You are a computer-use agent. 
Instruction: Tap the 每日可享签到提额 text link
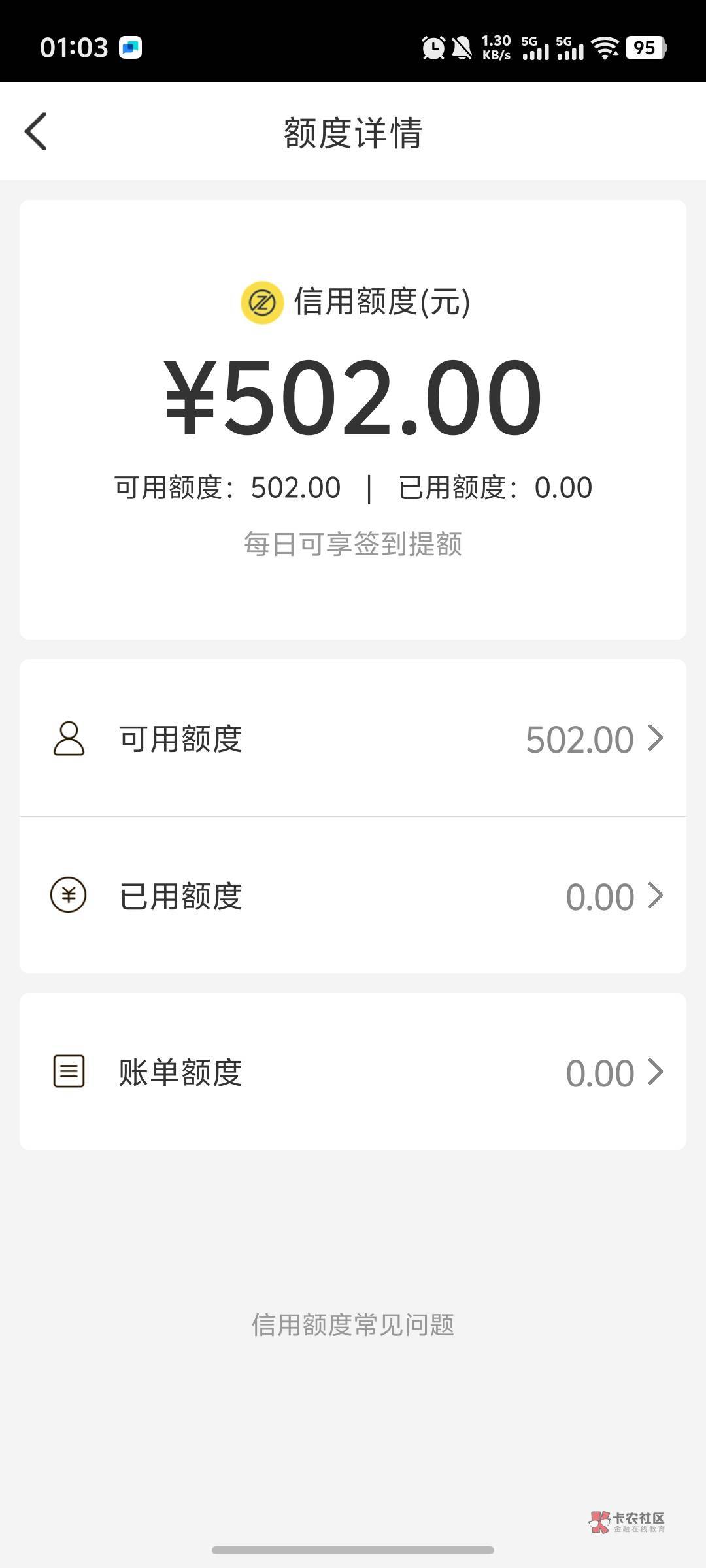point(353,544)
